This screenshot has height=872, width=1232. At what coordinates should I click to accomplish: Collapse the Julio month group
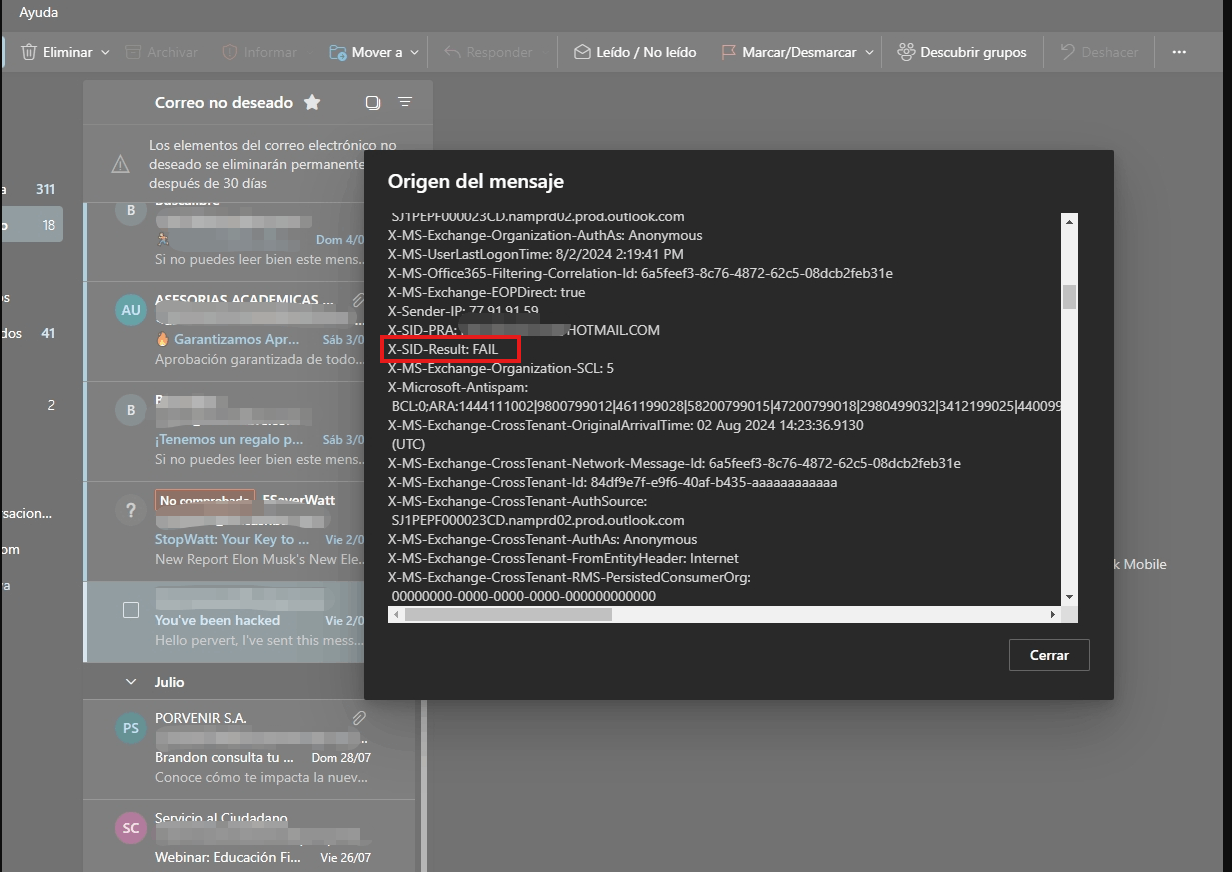pyautogui.click(x=131, y=682)
